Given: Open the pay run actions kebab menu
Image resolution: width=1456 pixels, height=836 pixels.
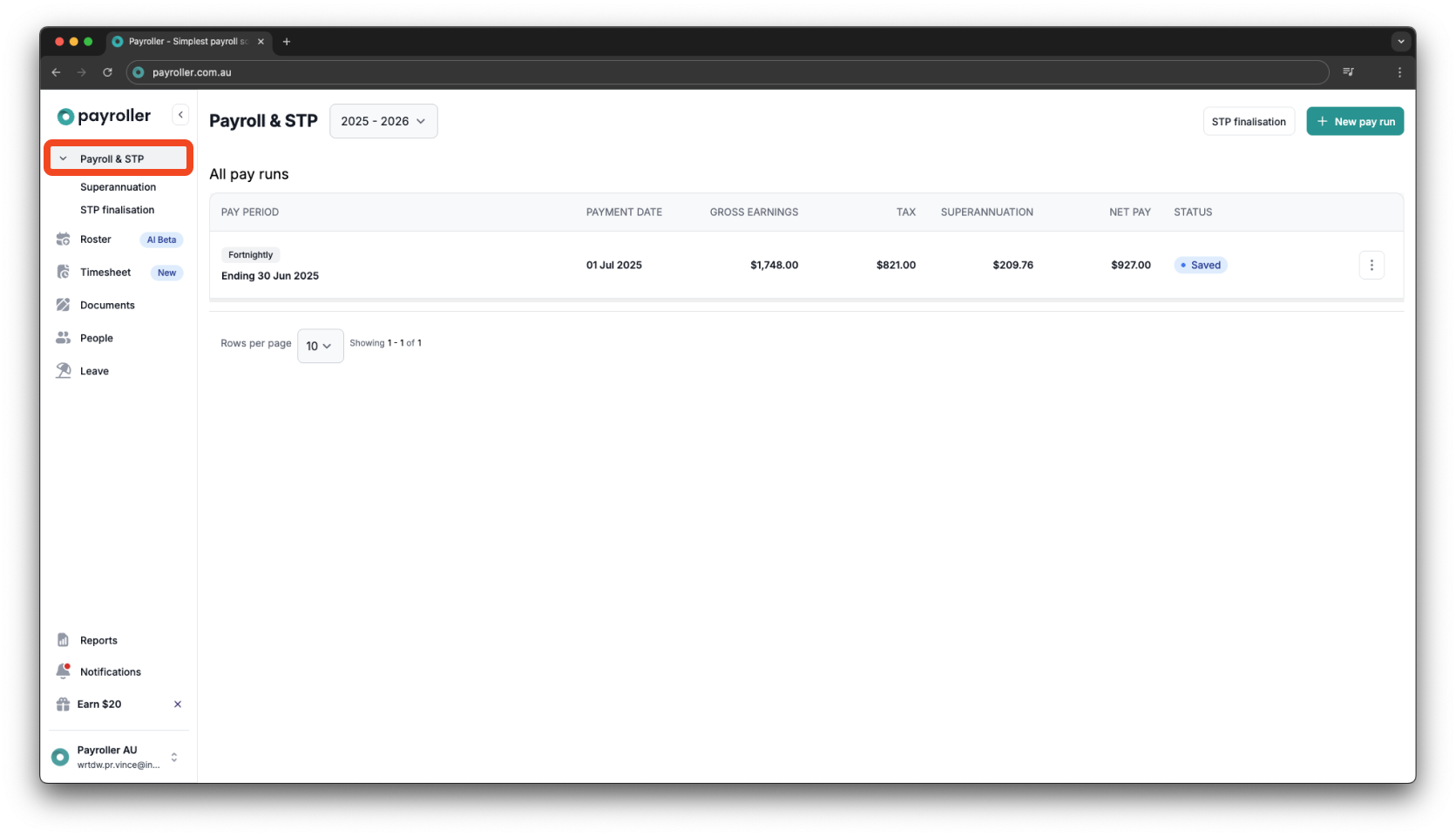Looking at the screenshot, I should (1371, 265).
